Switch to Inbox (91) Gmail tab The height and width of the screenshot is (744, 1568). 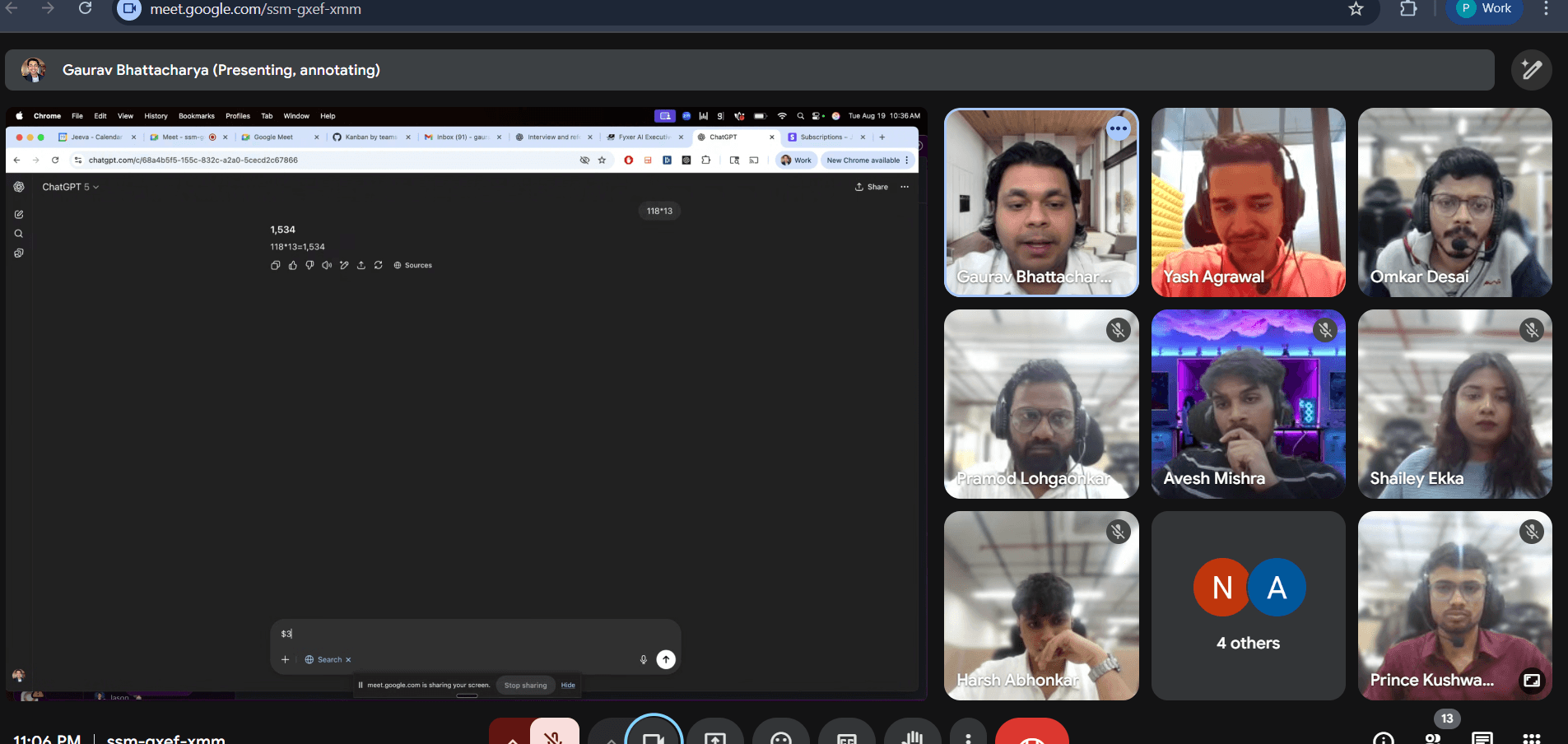[x=463, y=137]
